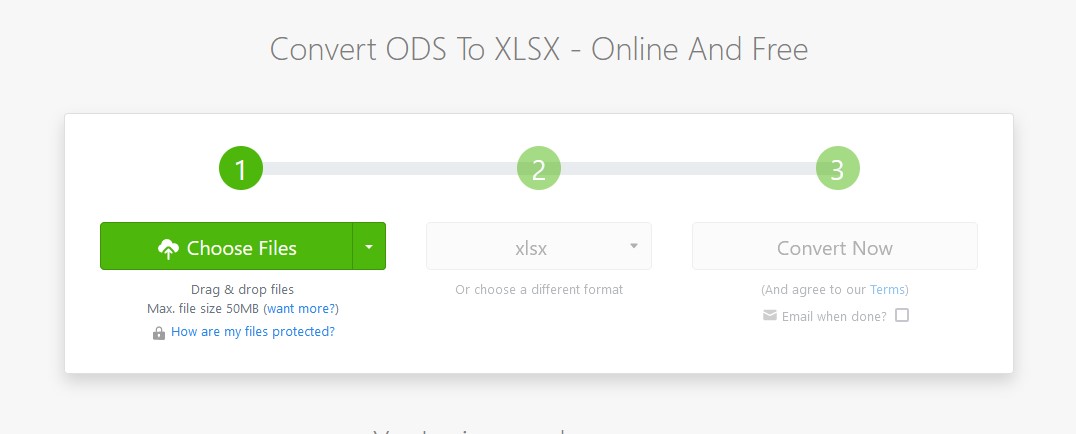
Task: Click the cloud upload icon
Action: point(168,249)
